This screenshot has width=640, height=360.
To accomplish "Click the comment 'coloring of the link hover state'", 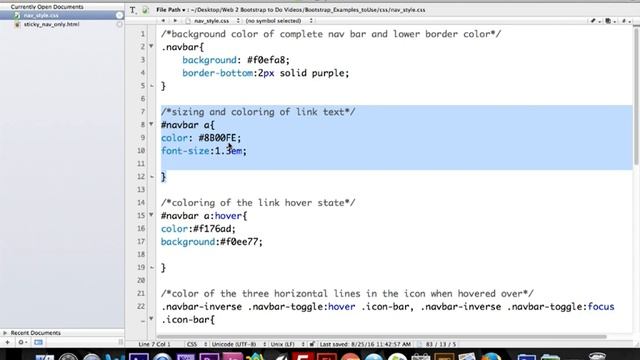I will pos(258,203).
